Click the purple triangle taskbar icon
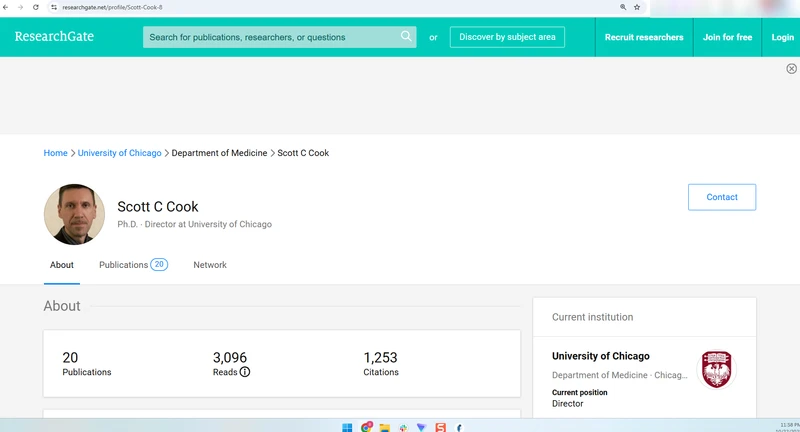800x432 pixels. (x=421, y=427)
